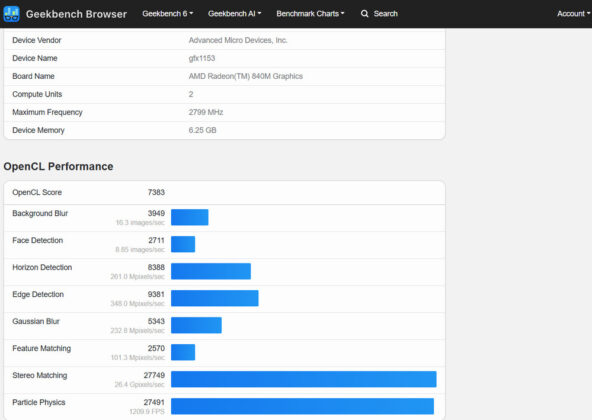Click the Feature Matching score bar
Viewport: 592px width, 420px height.
tap(183, 352)
